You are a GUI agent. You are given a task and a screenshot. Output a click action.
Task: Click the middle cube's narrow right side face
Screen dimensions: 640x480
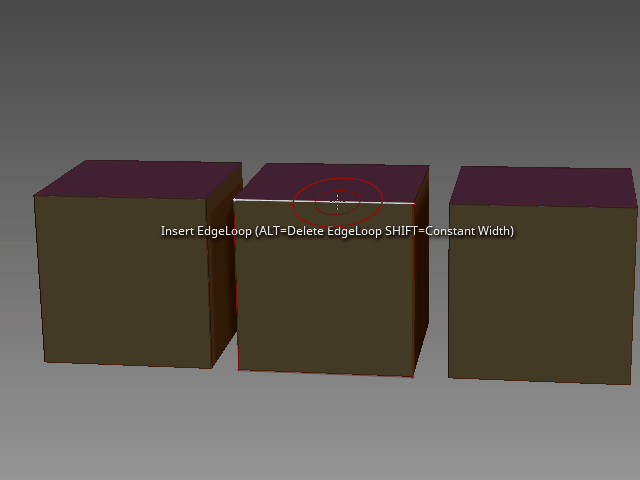tap(421, 280)
